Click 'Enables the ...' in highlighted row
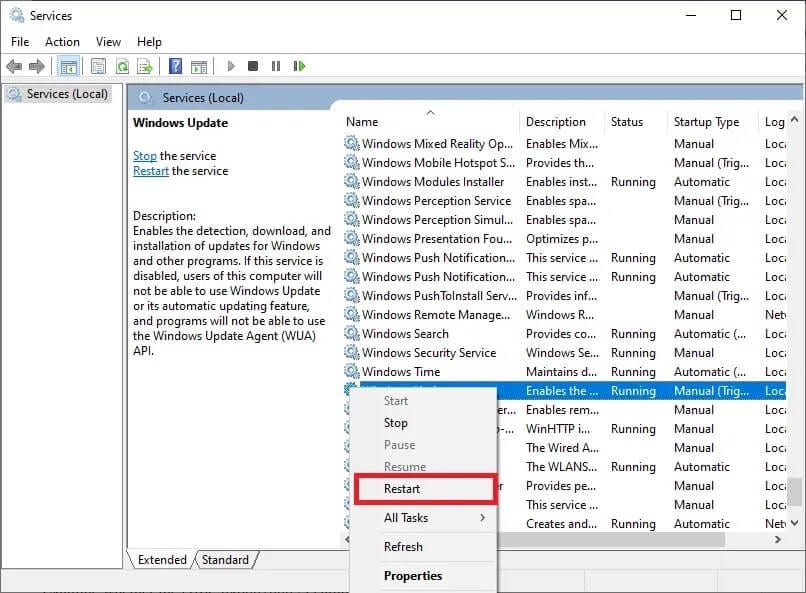806x593 pixels. pos(562,391)
